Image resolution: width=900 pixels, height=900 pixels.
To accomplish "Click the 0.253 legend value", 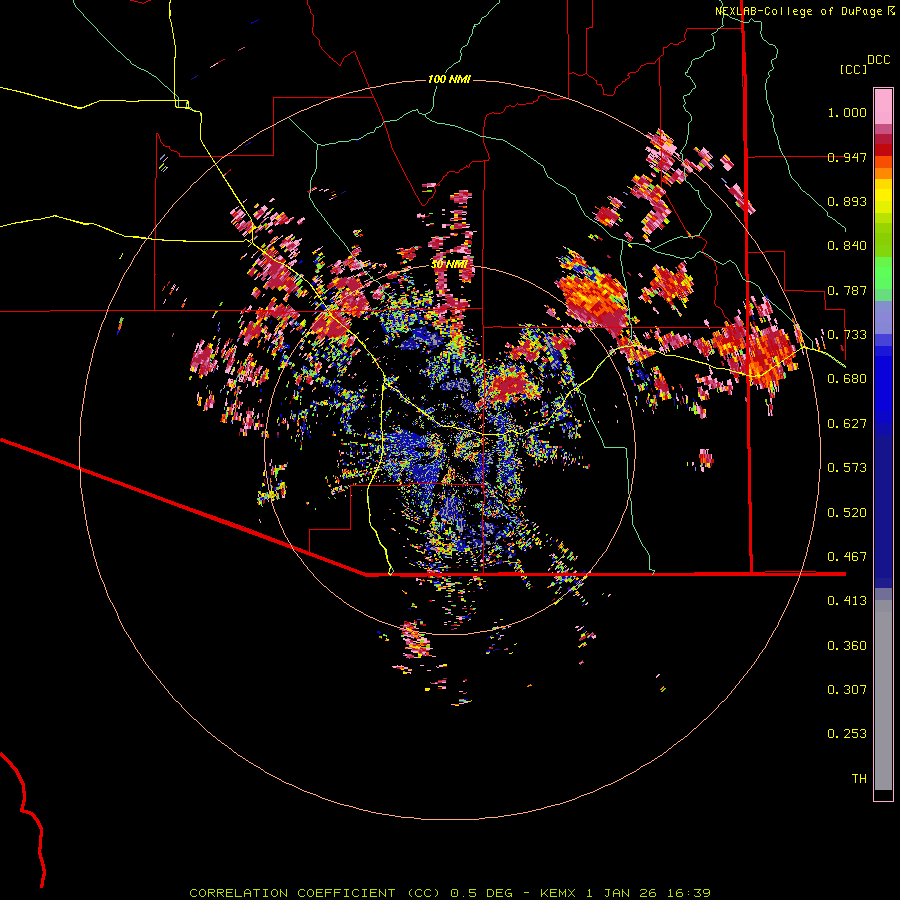I will 847,734.
